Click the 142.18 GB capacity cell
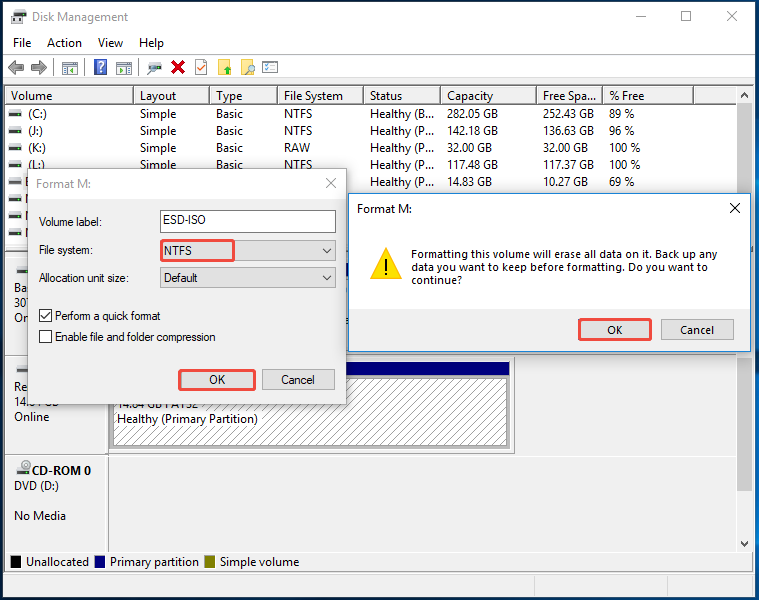 coord(472,131)
